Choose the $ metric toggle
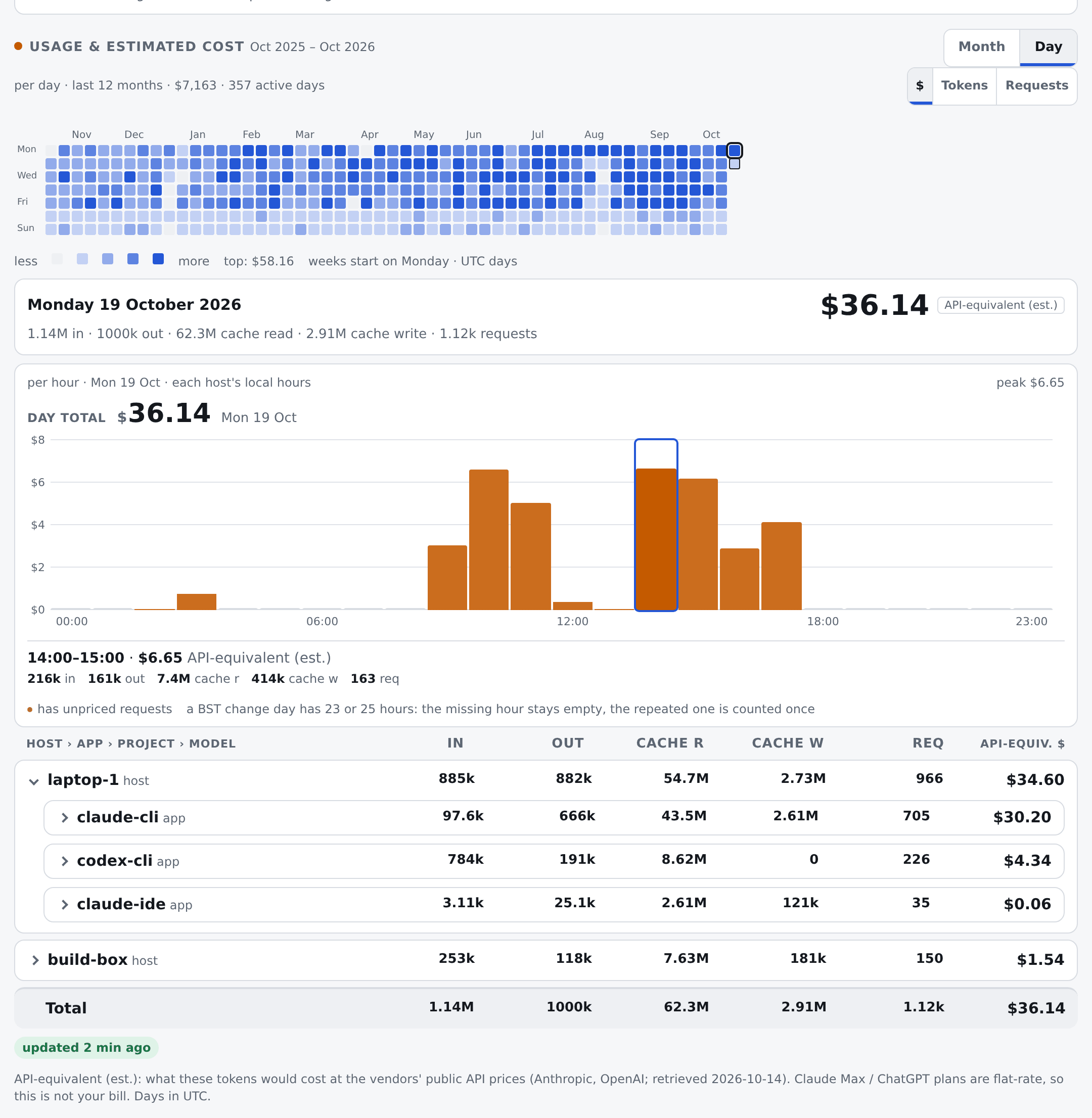The width and height of the screenshot is (1092, 1118). point(920,85)
